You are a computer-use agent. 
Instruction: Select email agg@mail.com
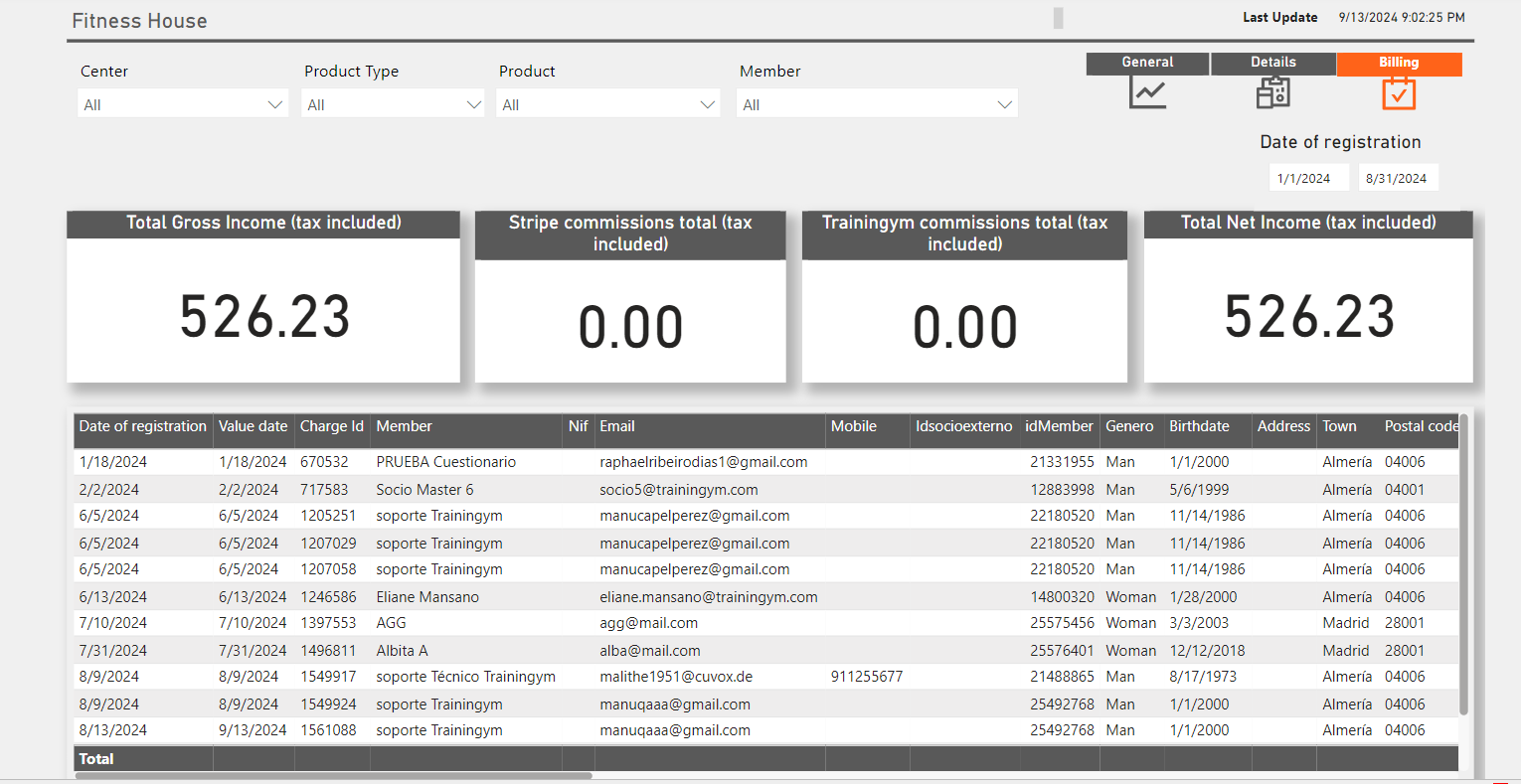648,623
